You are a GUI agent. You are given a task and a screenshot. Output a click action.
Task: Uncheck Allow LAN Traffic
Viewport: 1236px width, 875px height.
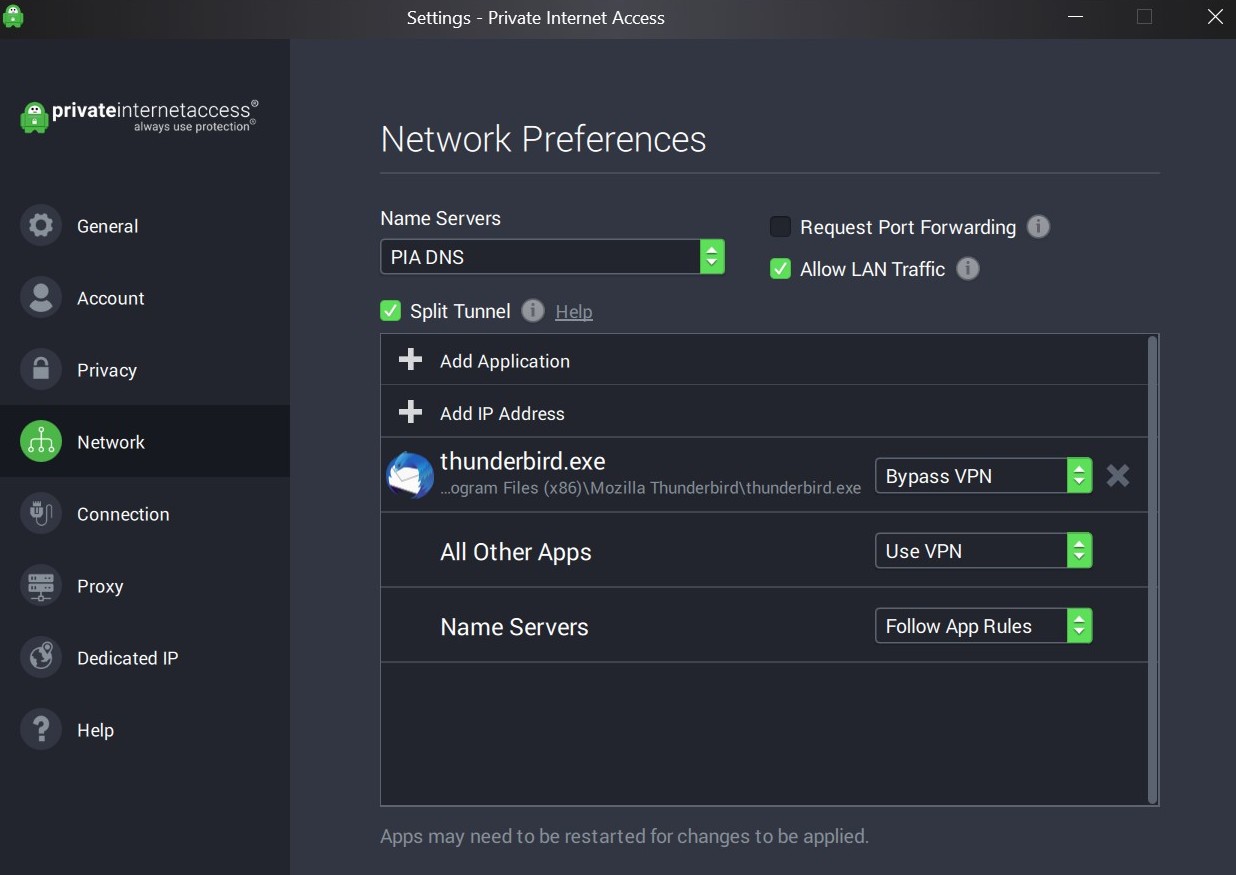coord(780,269)
